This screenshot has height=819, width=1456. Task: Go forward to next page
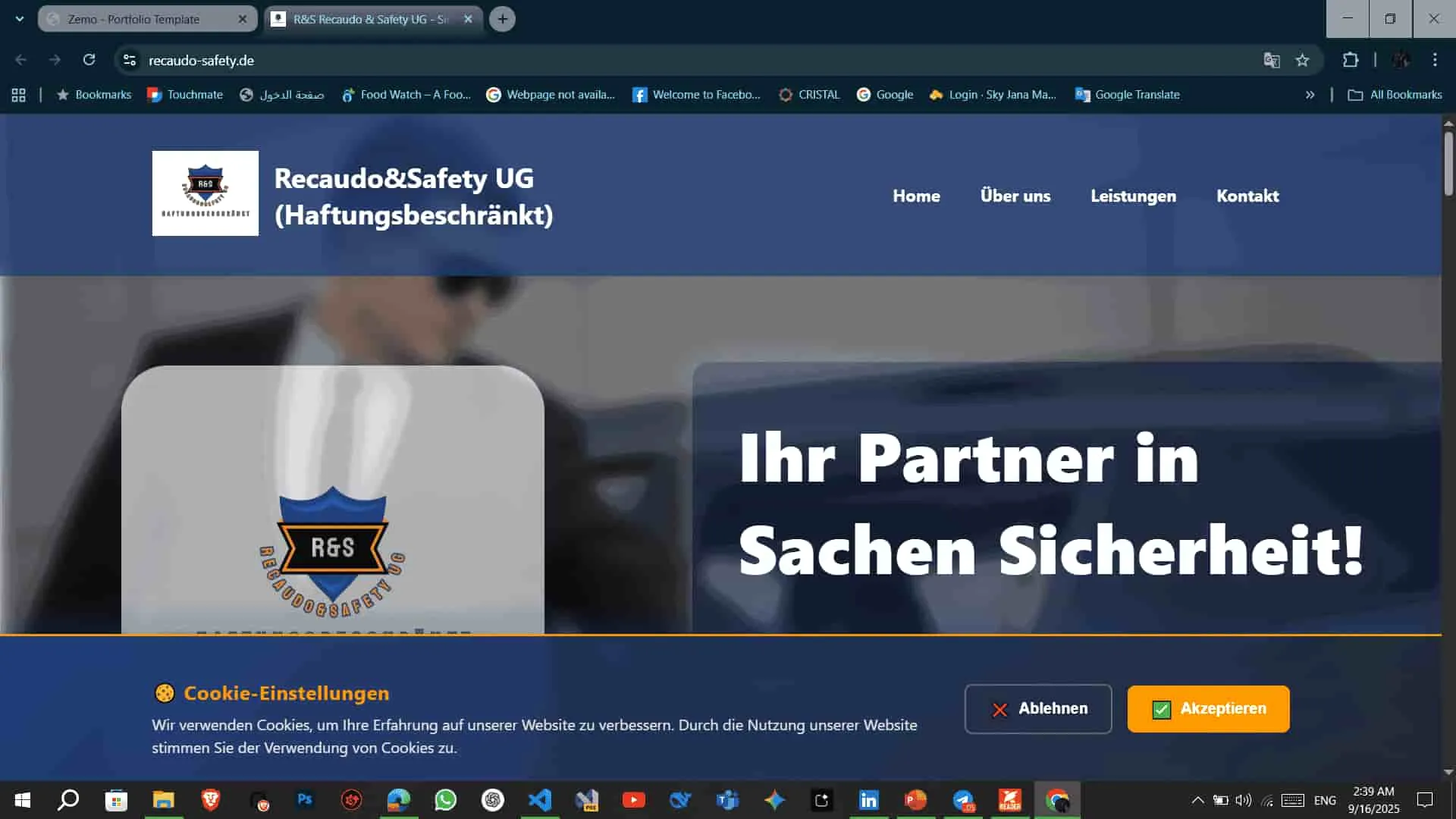pyautogui.click(x=55, y=60)
